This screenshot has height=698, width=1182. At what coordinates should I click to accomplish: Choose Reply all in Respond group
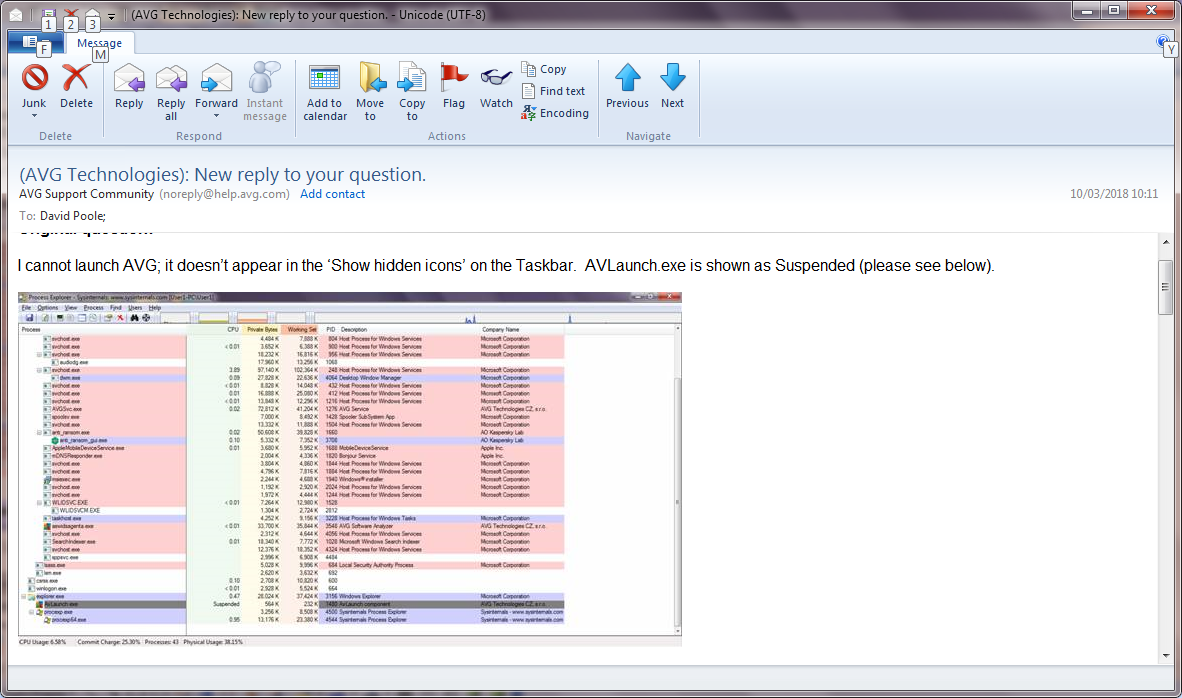171,93
